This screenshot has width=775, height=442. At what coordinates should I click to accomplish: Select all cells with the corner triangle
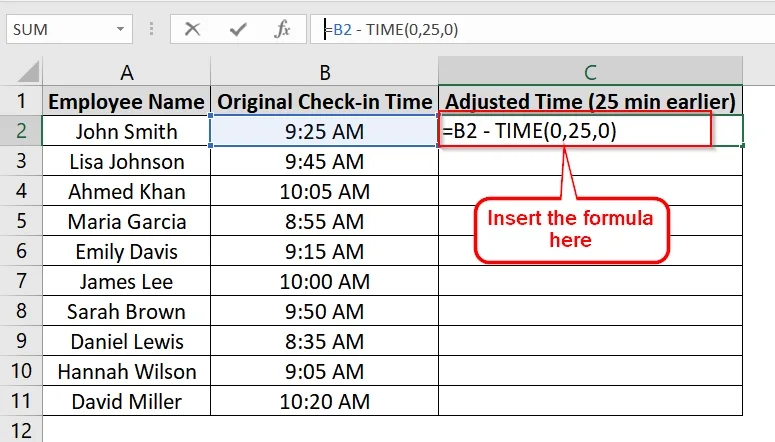click(x=27, y=72)
